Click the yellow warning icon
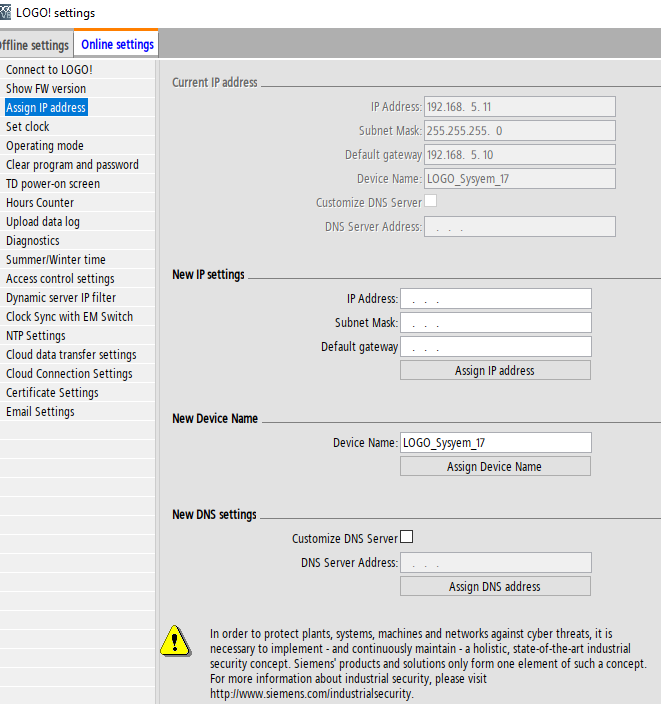 tap(175, 640)
